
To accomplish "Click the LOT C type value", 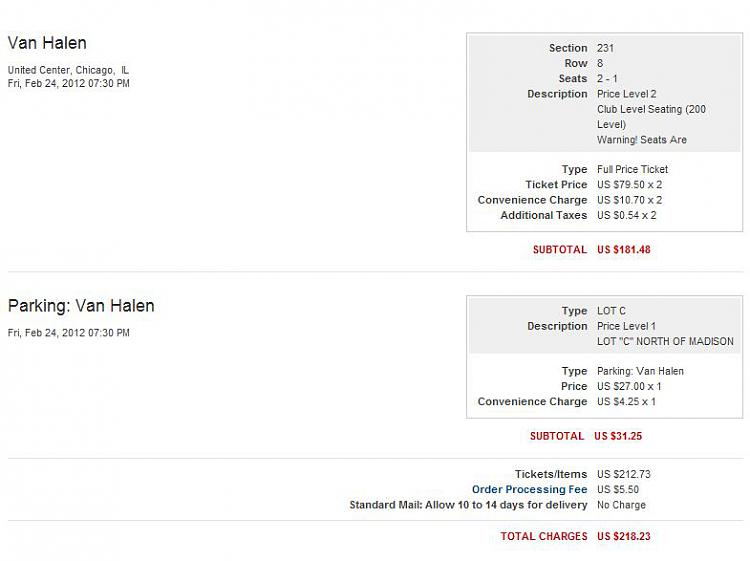I will point(611,311).
